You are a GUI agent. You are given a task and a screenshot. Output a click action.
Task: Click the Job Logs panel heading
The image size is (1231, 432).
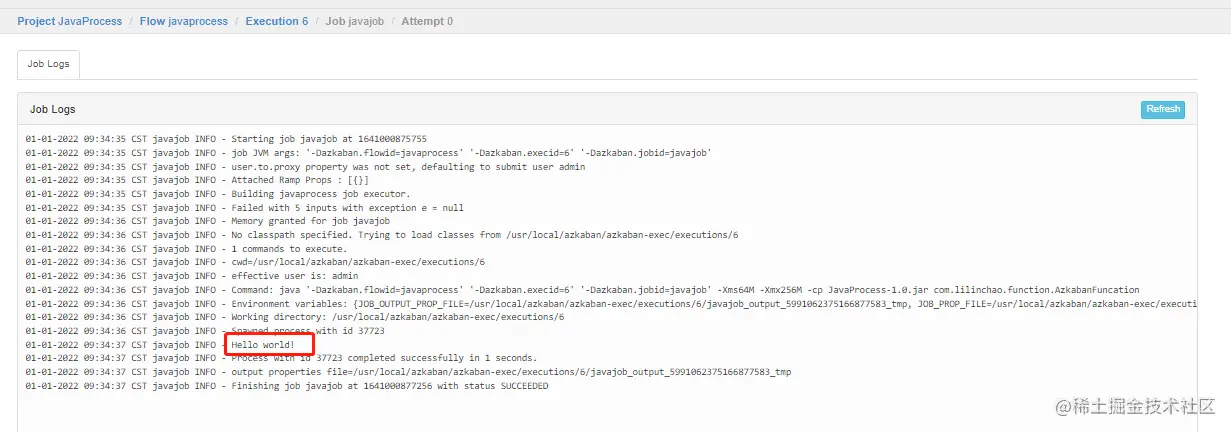tap(52, 109)
